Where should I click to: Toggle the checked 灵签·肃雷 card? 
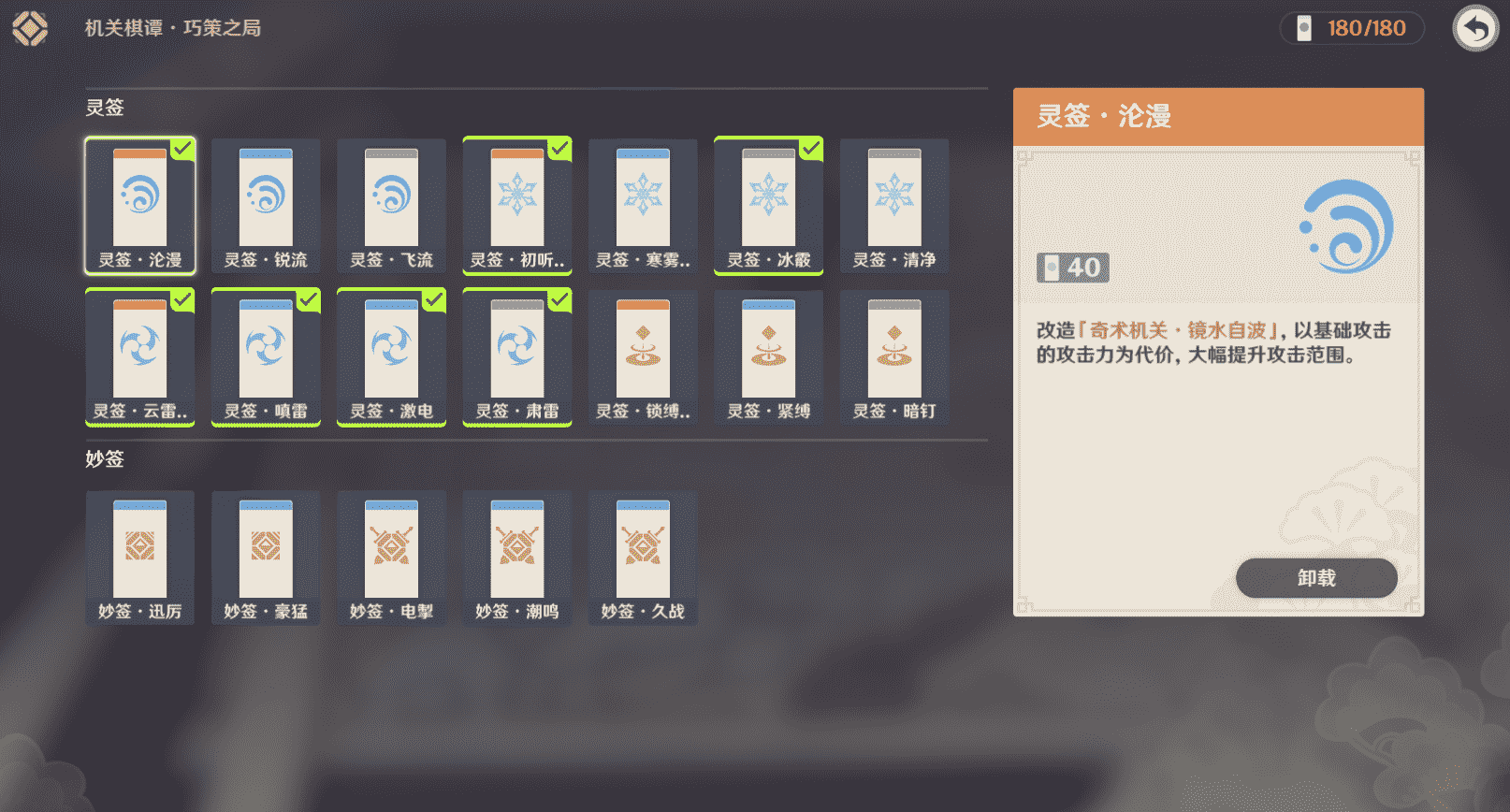pyautogui.click(x=517, y=357)
